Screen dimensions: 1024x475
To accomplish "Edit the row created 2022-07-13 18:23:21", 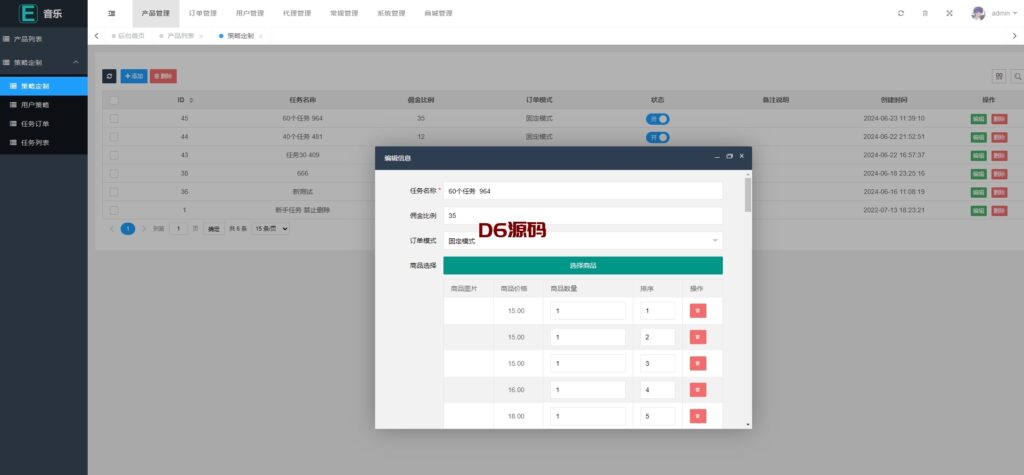I will [978, 210].
